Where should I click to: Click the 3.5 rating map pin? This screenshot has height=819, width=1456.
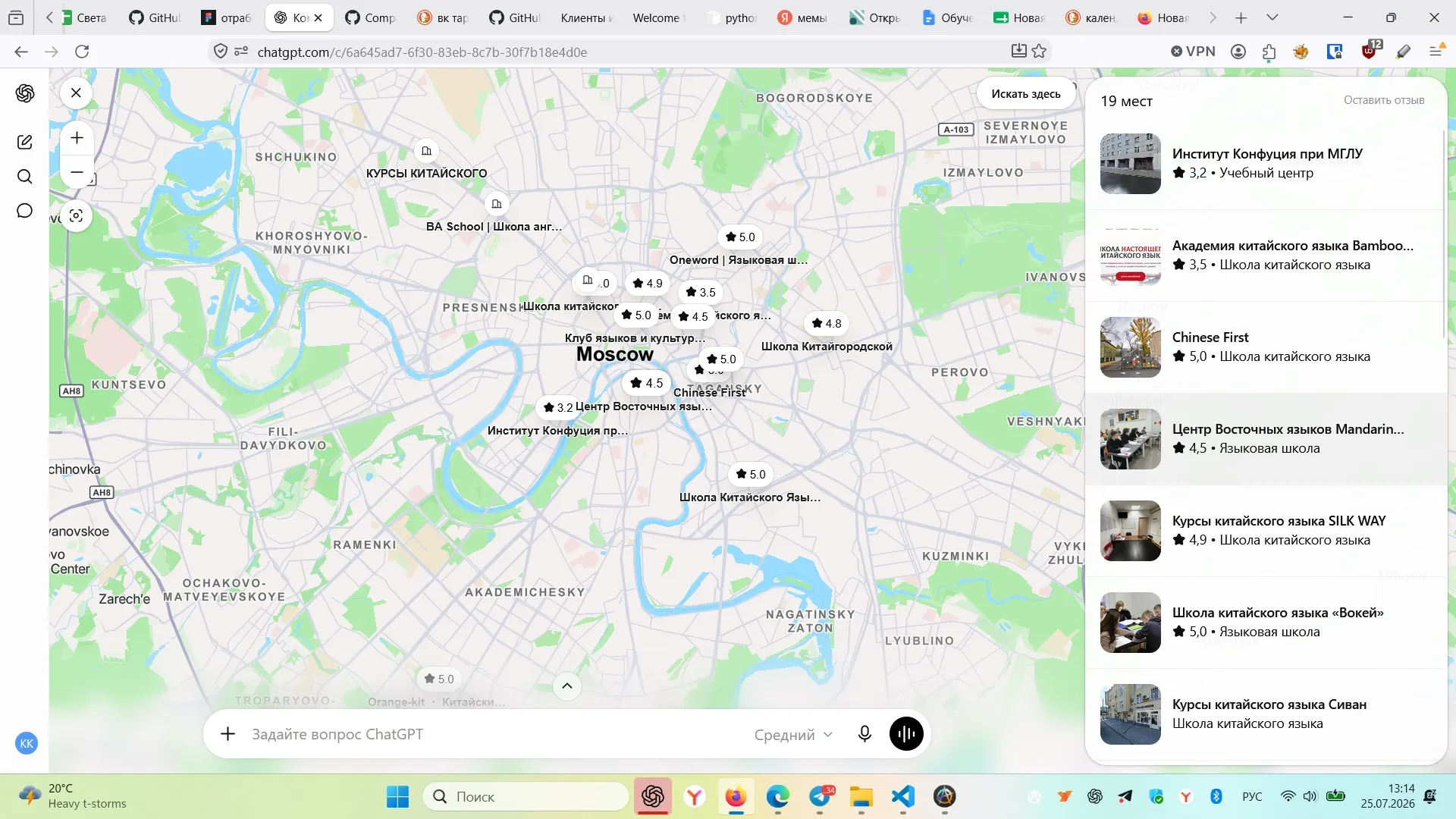coord(700,292)
